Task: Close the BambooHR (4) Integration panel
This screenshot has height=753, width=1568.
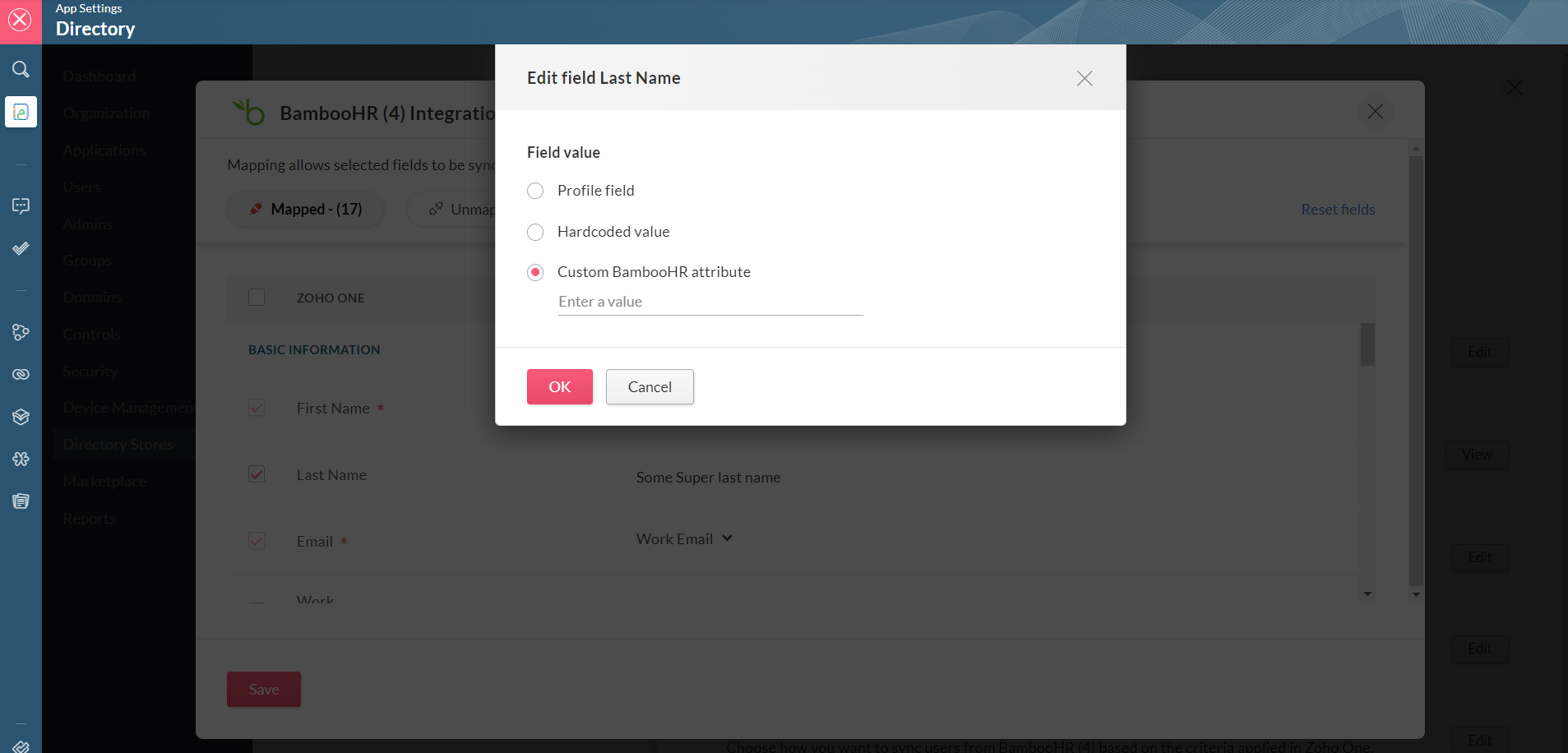Action: (1375, 111)
